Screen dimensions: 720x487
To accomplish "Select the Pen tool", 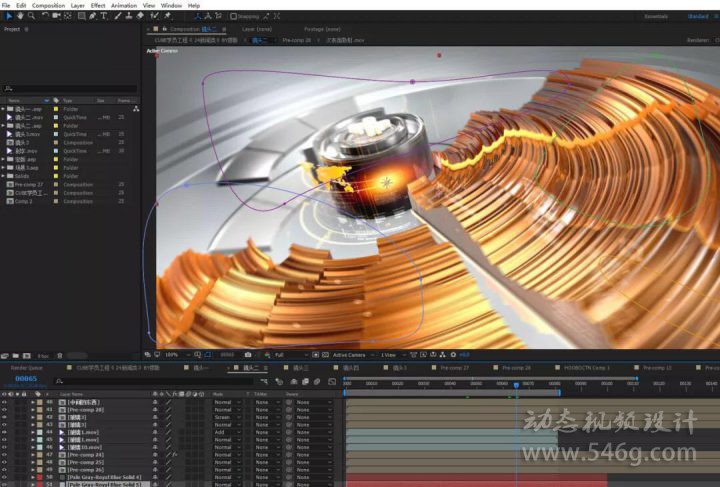I will point(93,16).
